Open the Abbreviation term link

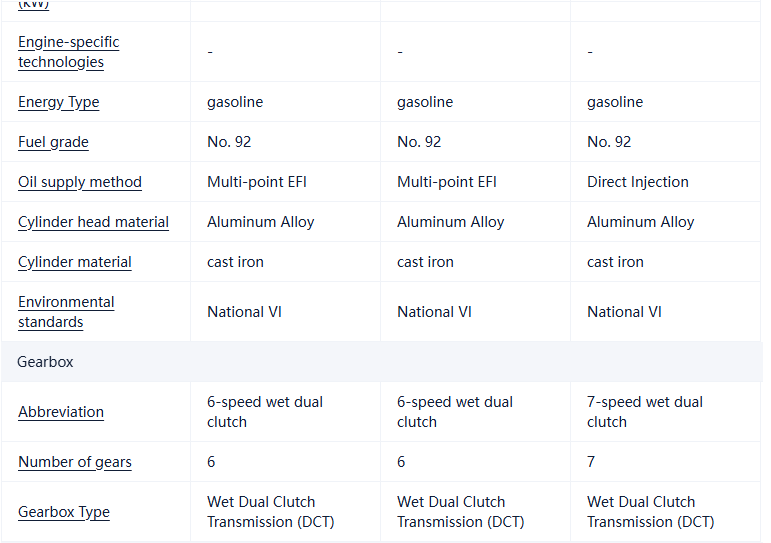pyautogui.click(x=61, y=412)
